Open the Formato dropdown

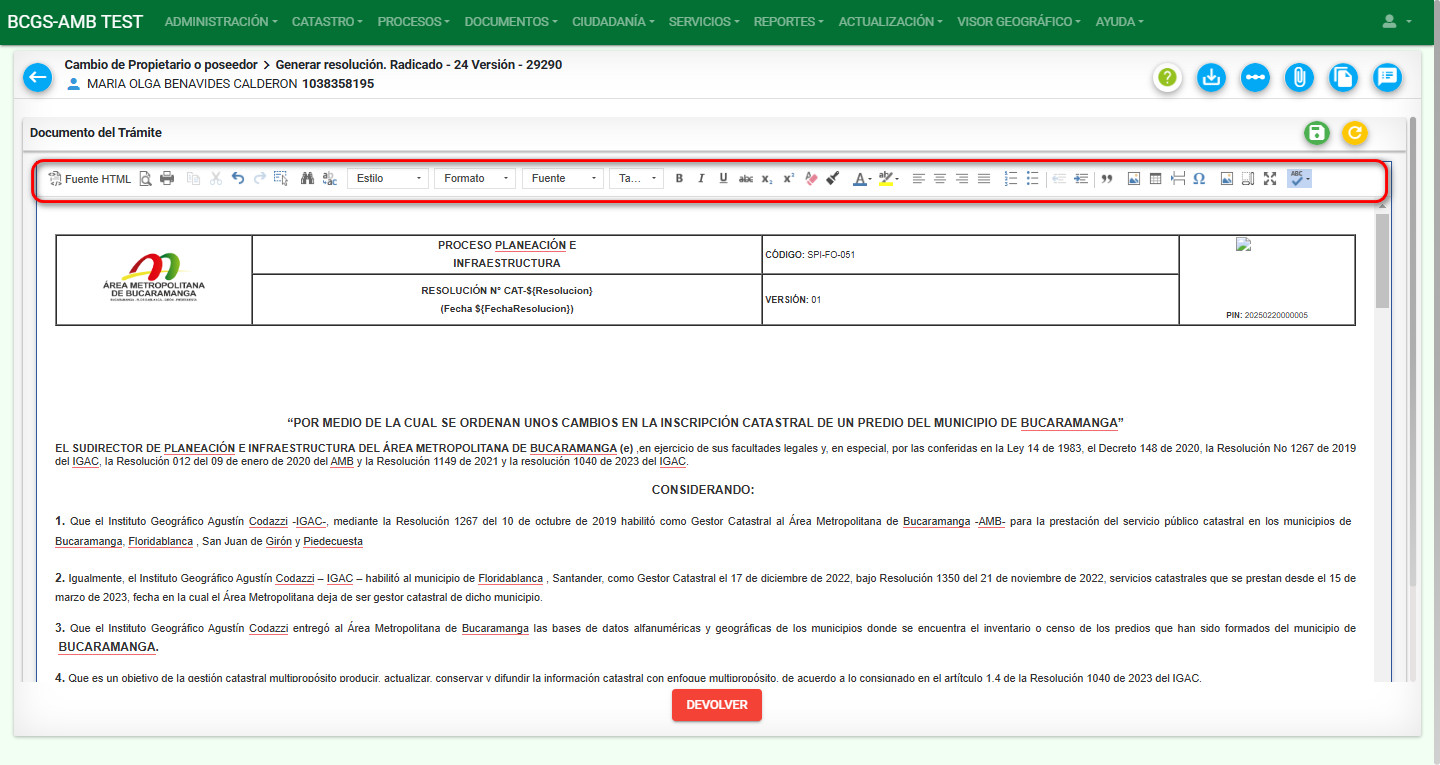pyautogui.click(x=475, y=179)
